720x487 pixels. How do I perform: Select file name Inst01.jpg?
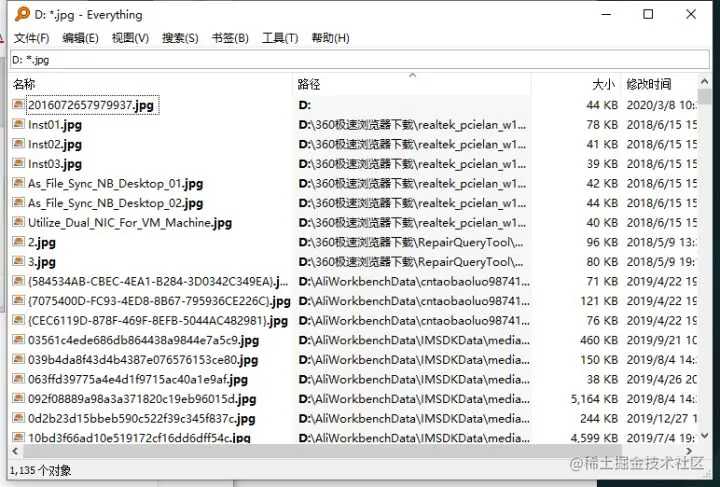(x=55, y=124)
